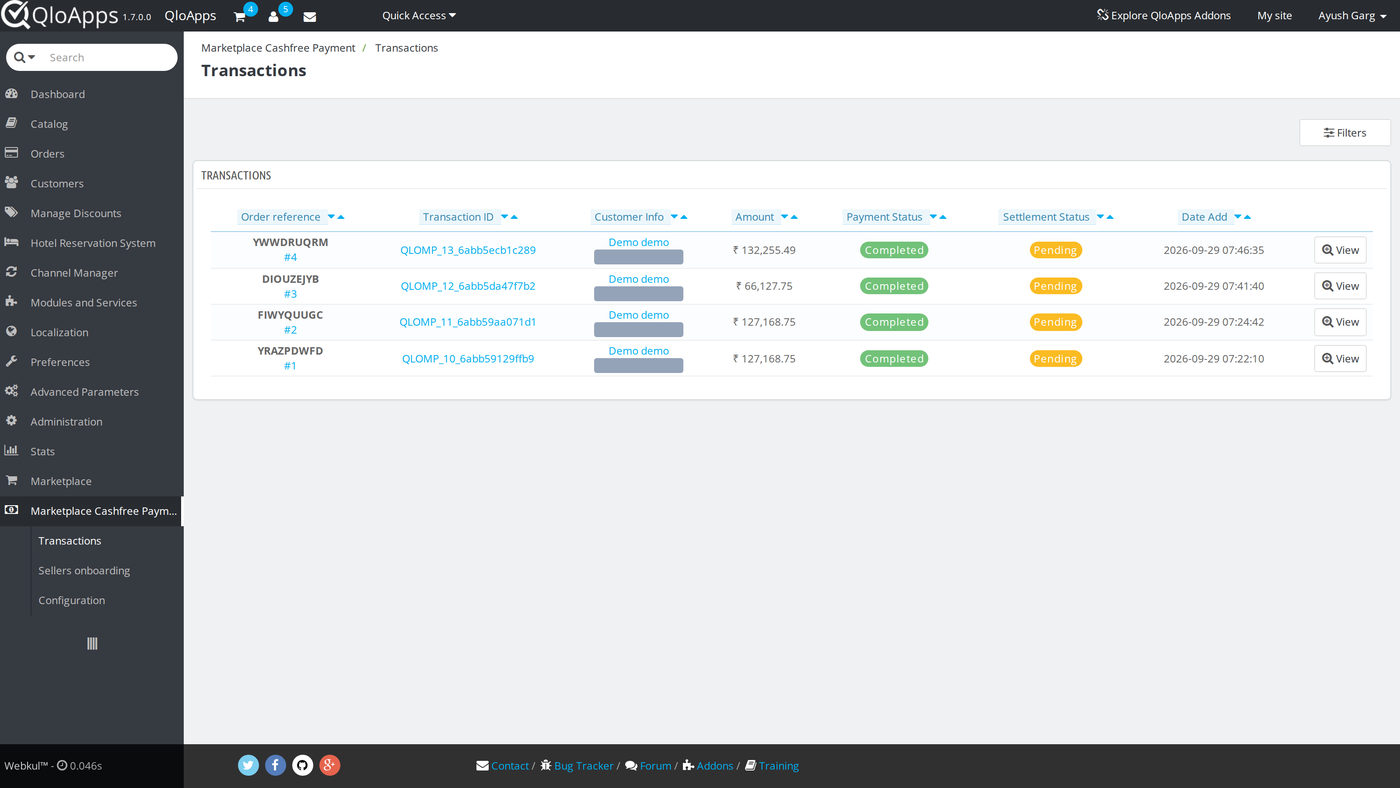Open the shopping cart orders notification icon
1400x788 pixels.
(240, 17)
